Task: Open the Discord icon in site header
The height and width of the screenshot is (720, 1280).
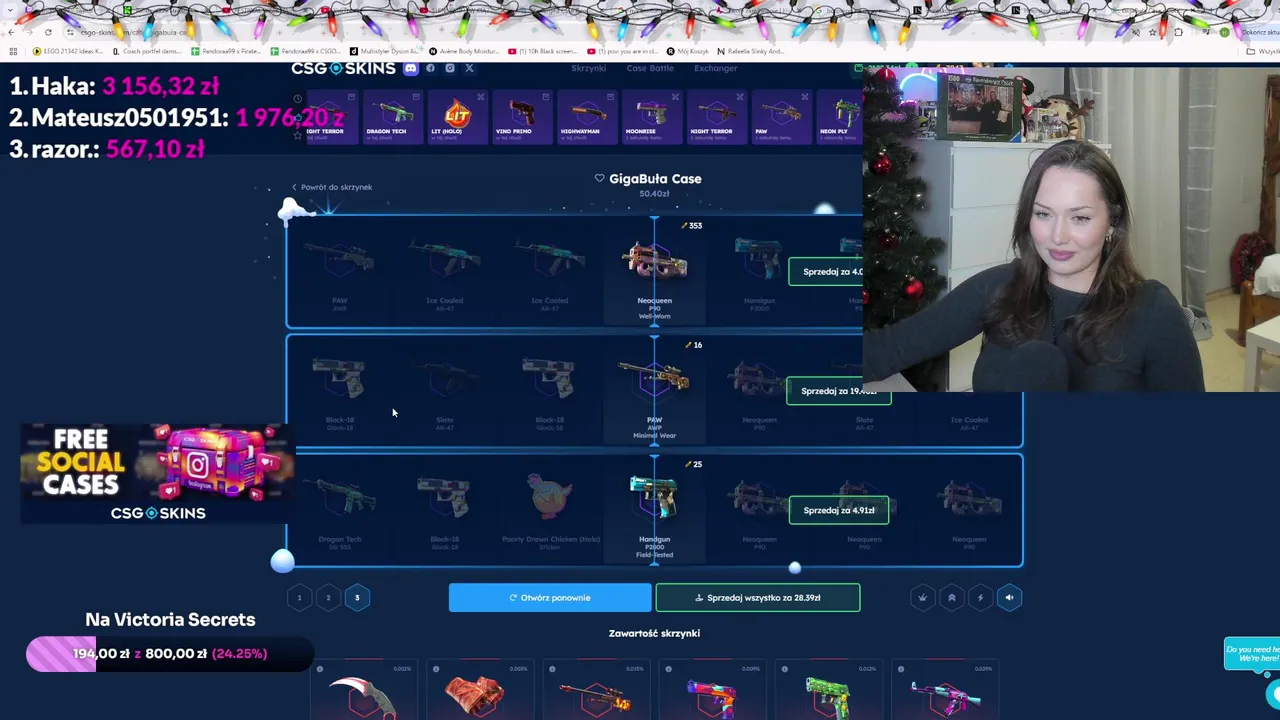Action: click(410, 68)
